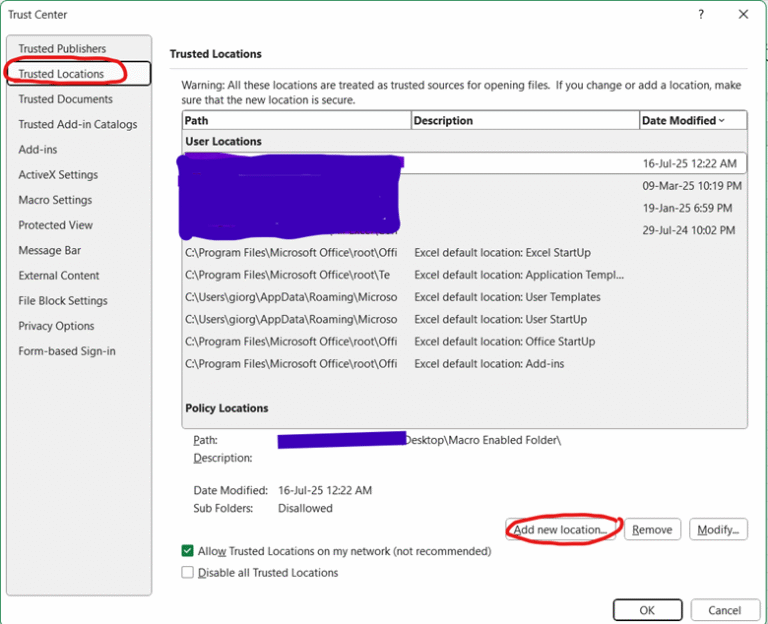Switch to Trusted Publishers category
The width and height of the screenshot is (768, 624).
(62, 49)
